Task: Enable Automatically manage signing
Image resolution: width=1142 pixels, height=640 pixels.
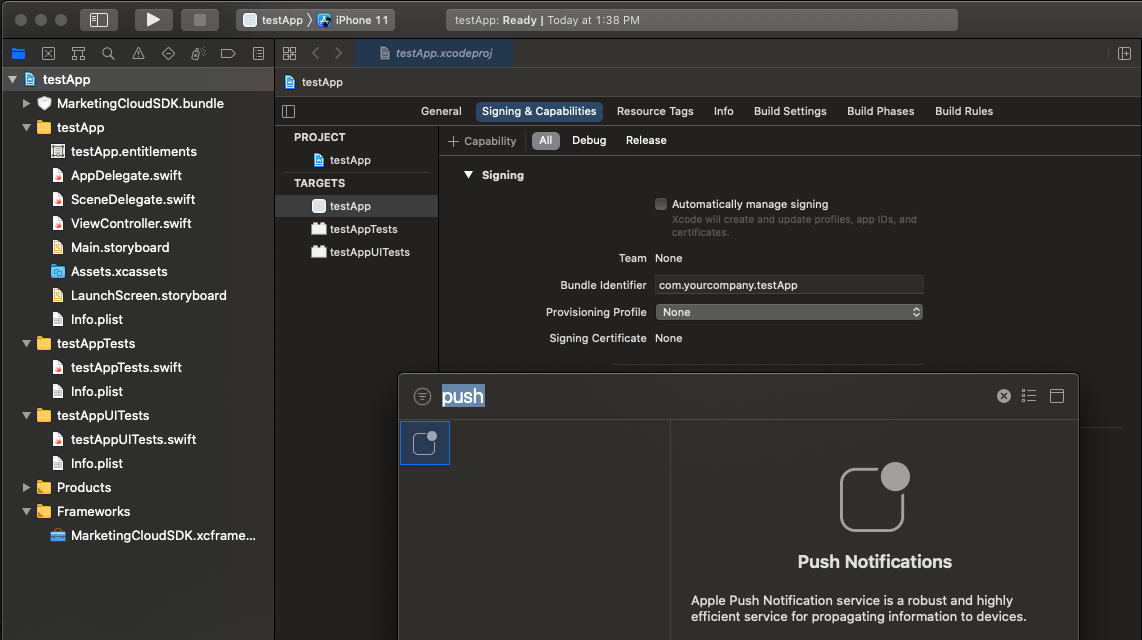Action: (x=661, y=204)
